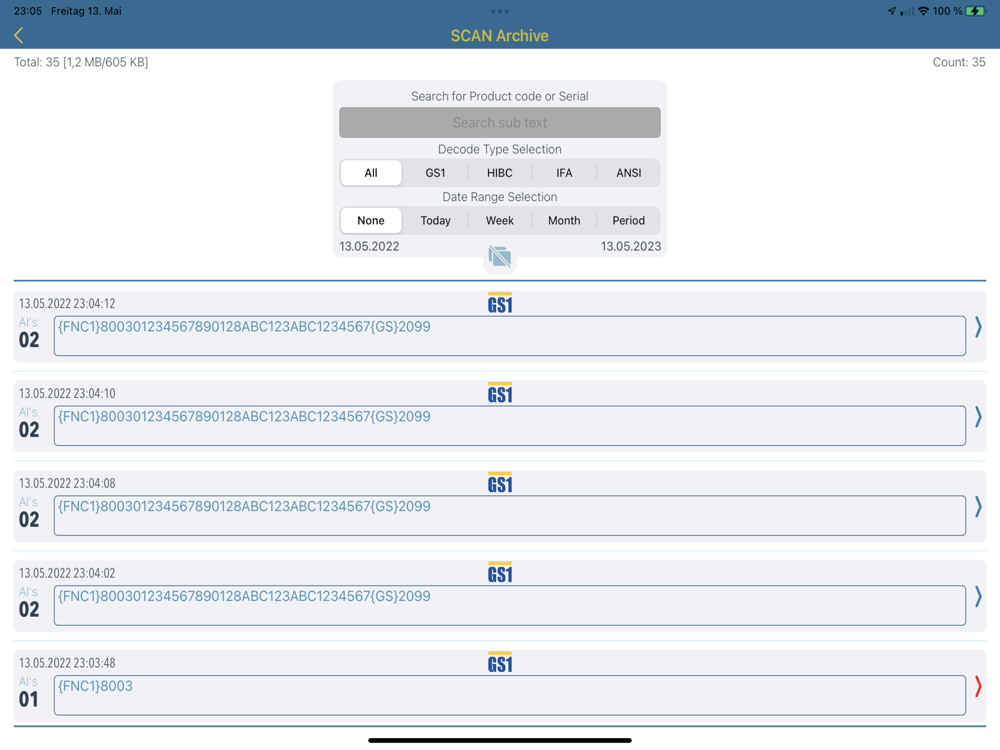Filter by IFA decode type

click(564, 173)
